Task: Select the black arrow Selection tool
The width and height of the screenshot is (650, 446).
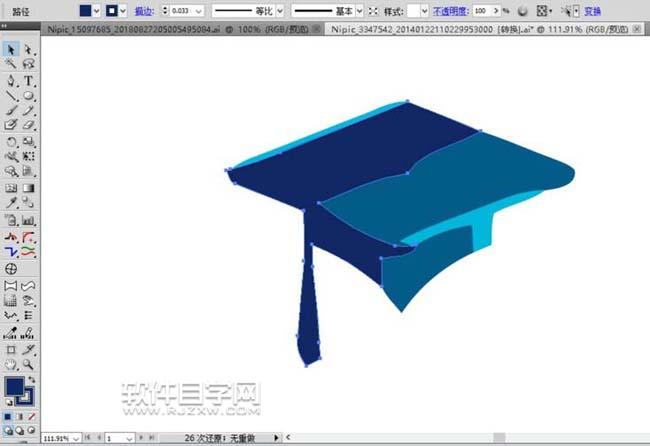Action: click(11, 48)
